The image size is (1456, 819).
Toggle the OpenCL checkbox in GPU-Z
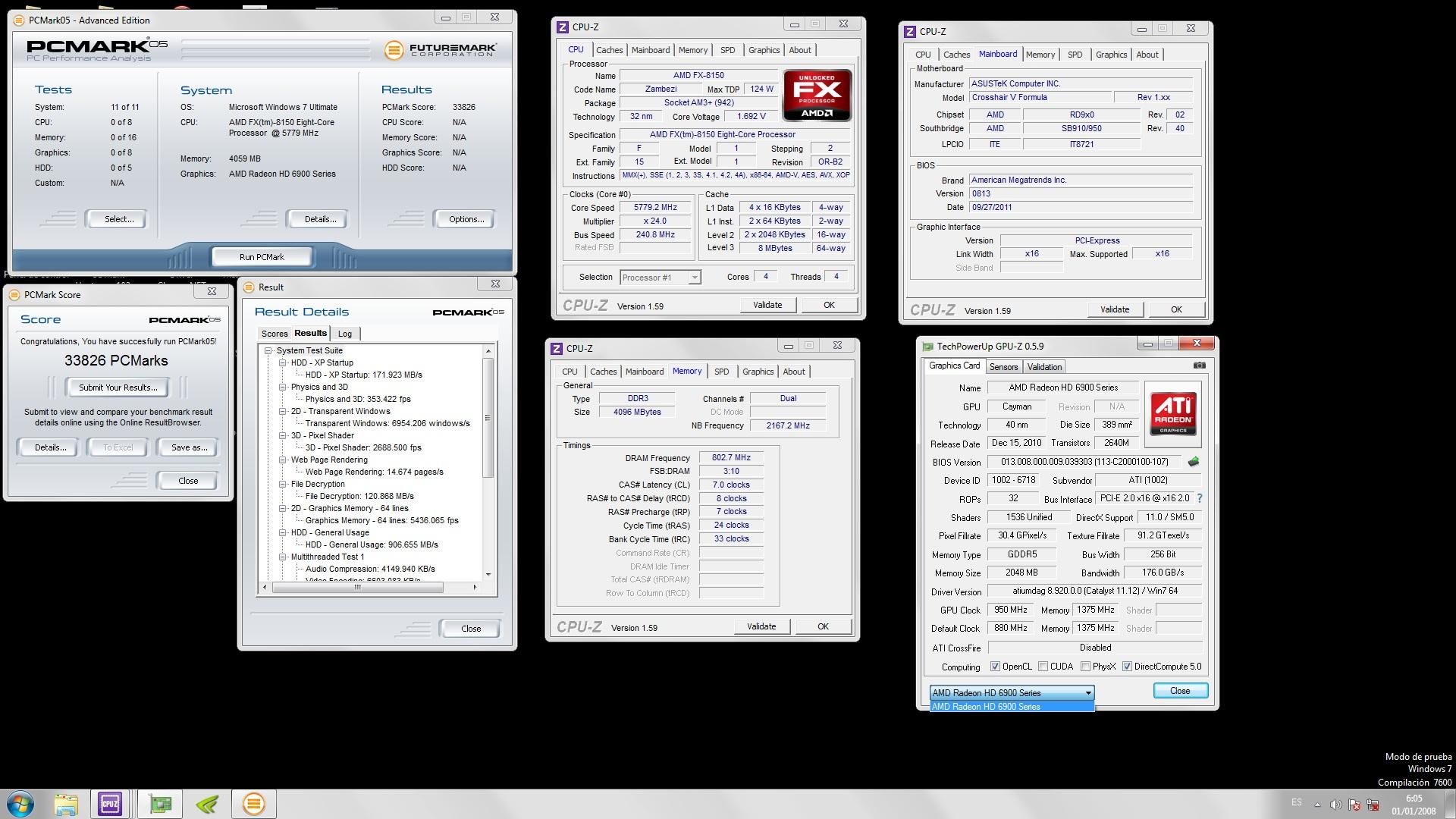(995, 667)
